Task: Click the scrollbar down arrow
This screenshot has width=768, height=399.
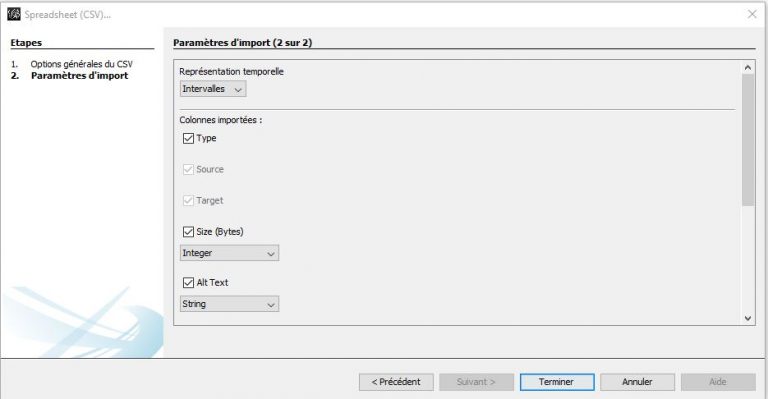Action: pyautogui.click(x=748, y=318)
